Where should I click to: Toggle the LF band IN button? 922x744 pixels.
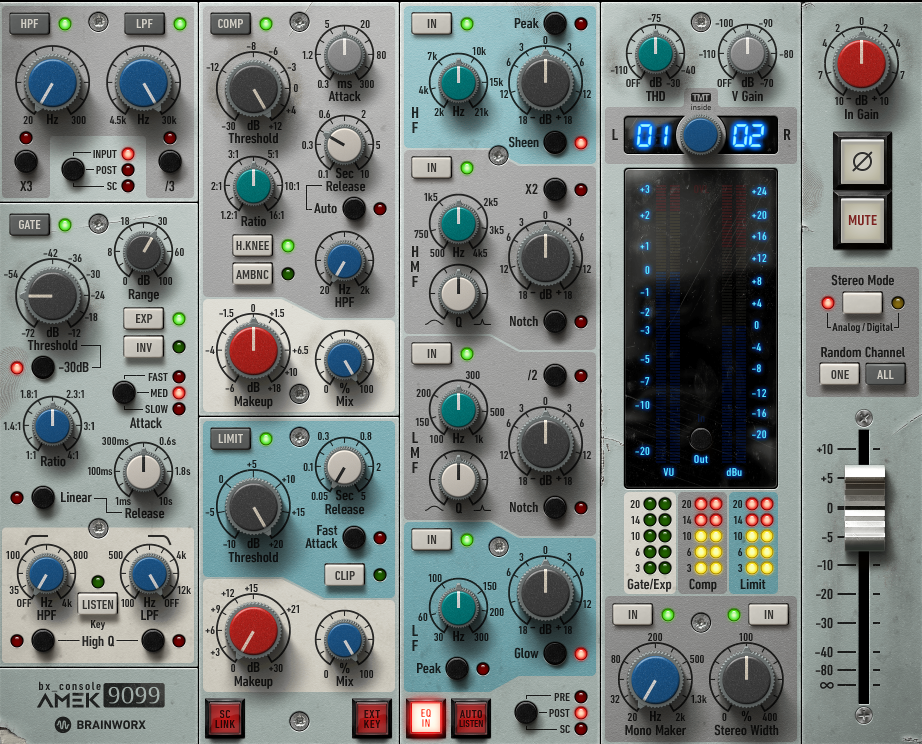pos(432,539)
